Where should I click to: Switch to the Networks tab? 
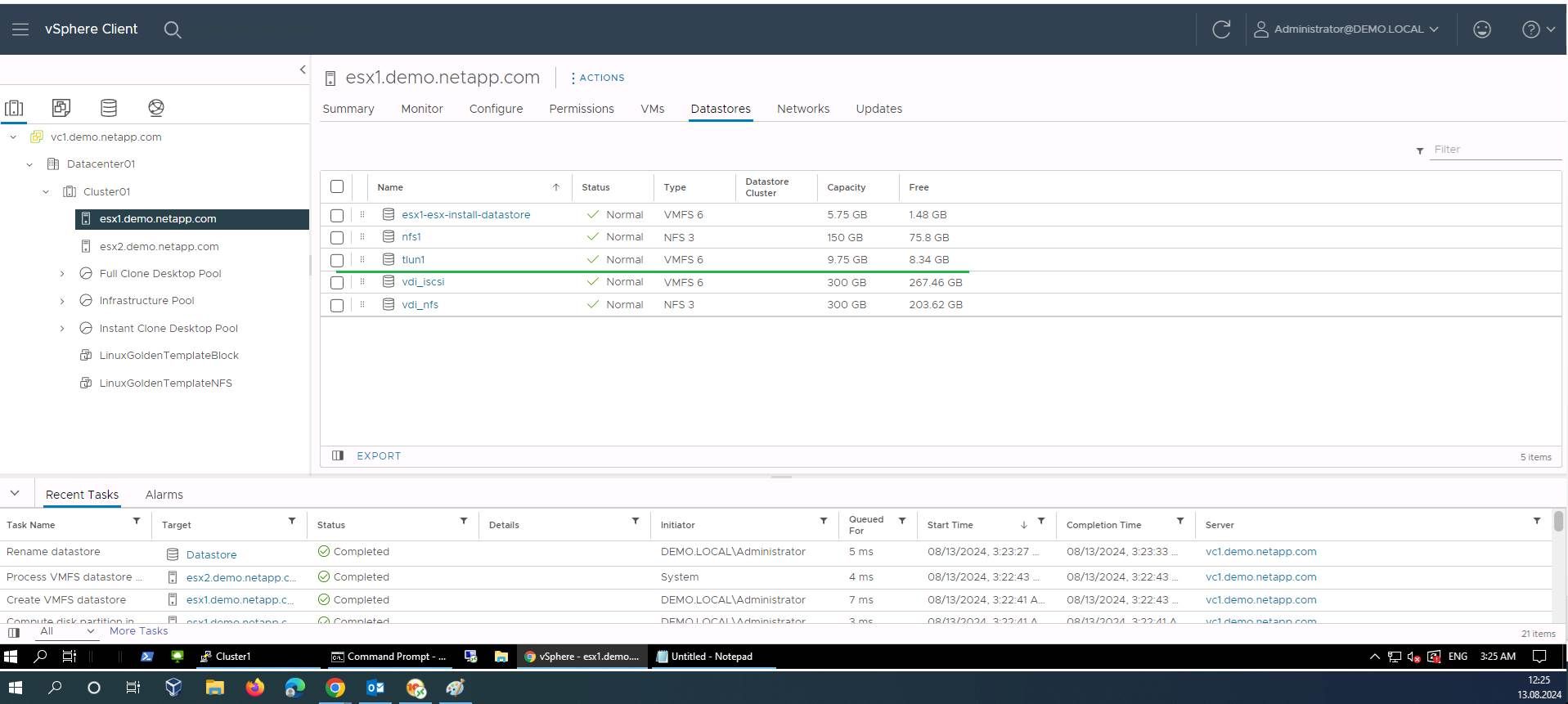[802, 109]
